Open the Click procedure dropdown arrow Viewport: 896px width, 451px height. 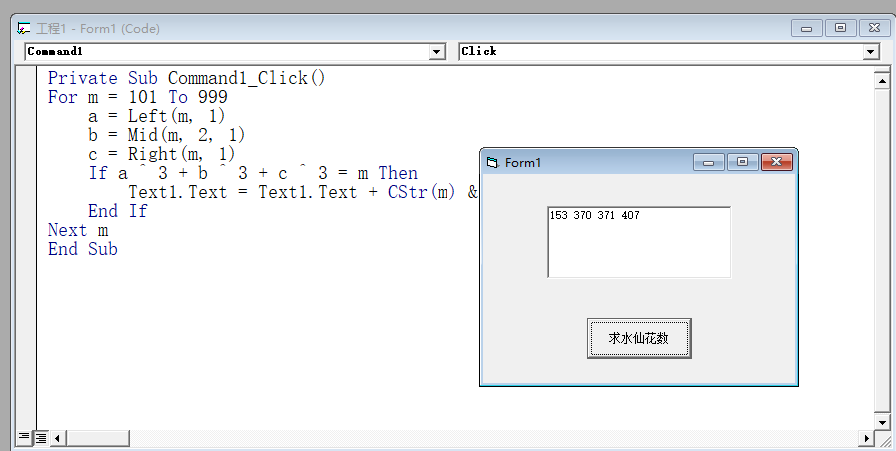870,52
